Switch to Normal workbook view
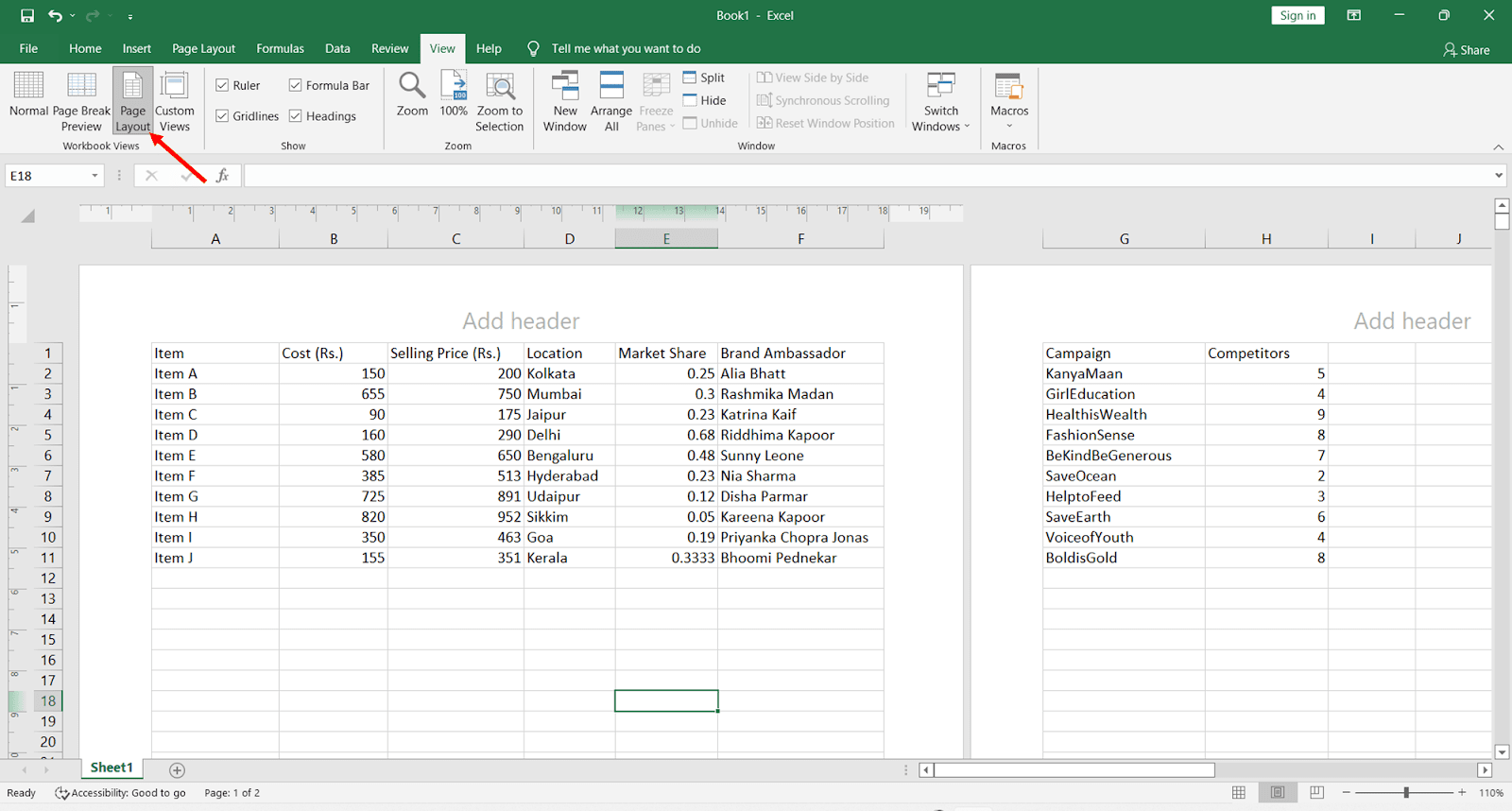This screenshot has width=1512, height=811. [28, 95]
